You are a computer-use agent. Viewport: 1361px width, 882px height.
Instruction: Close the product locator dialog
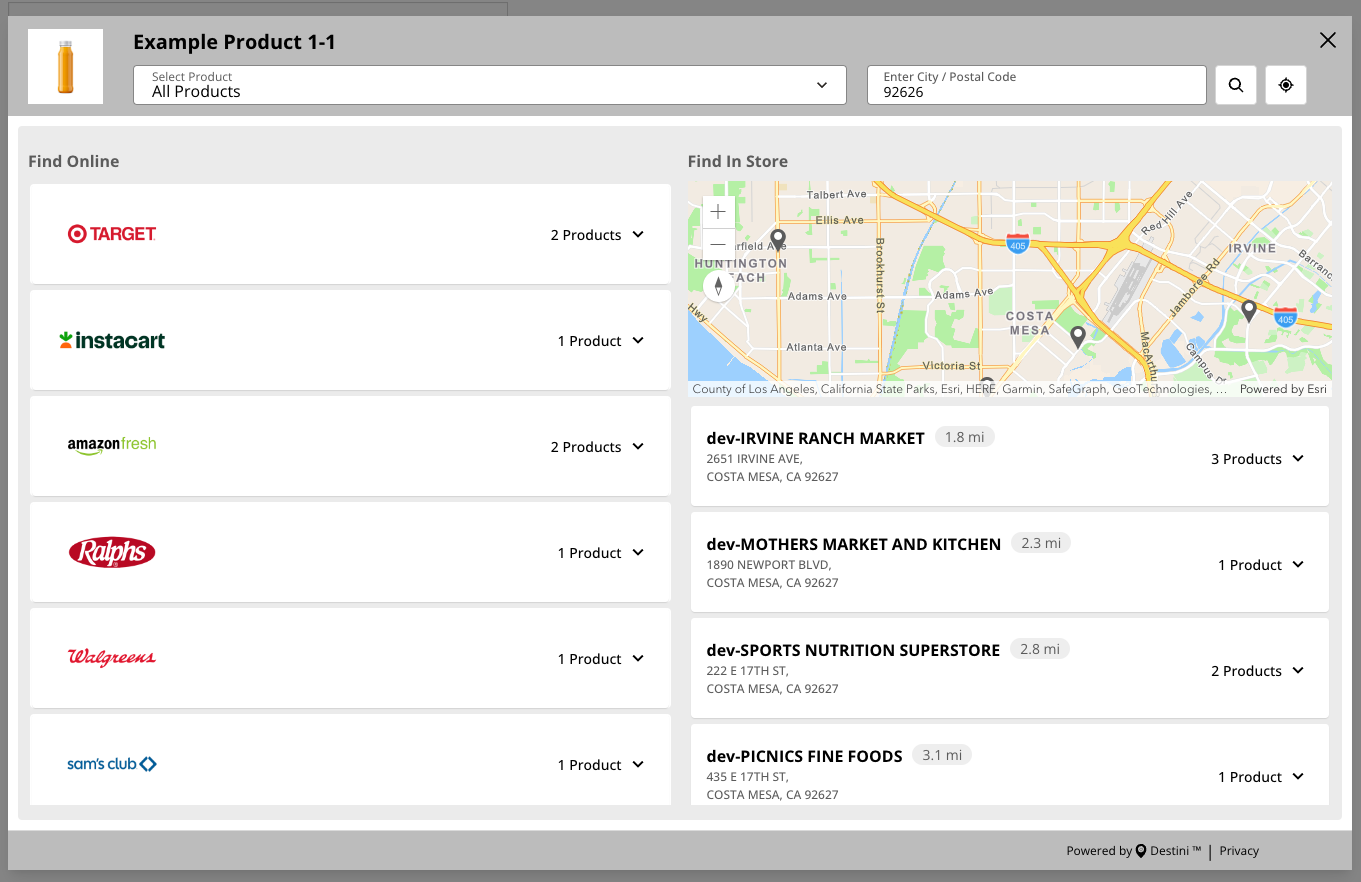1328,40
